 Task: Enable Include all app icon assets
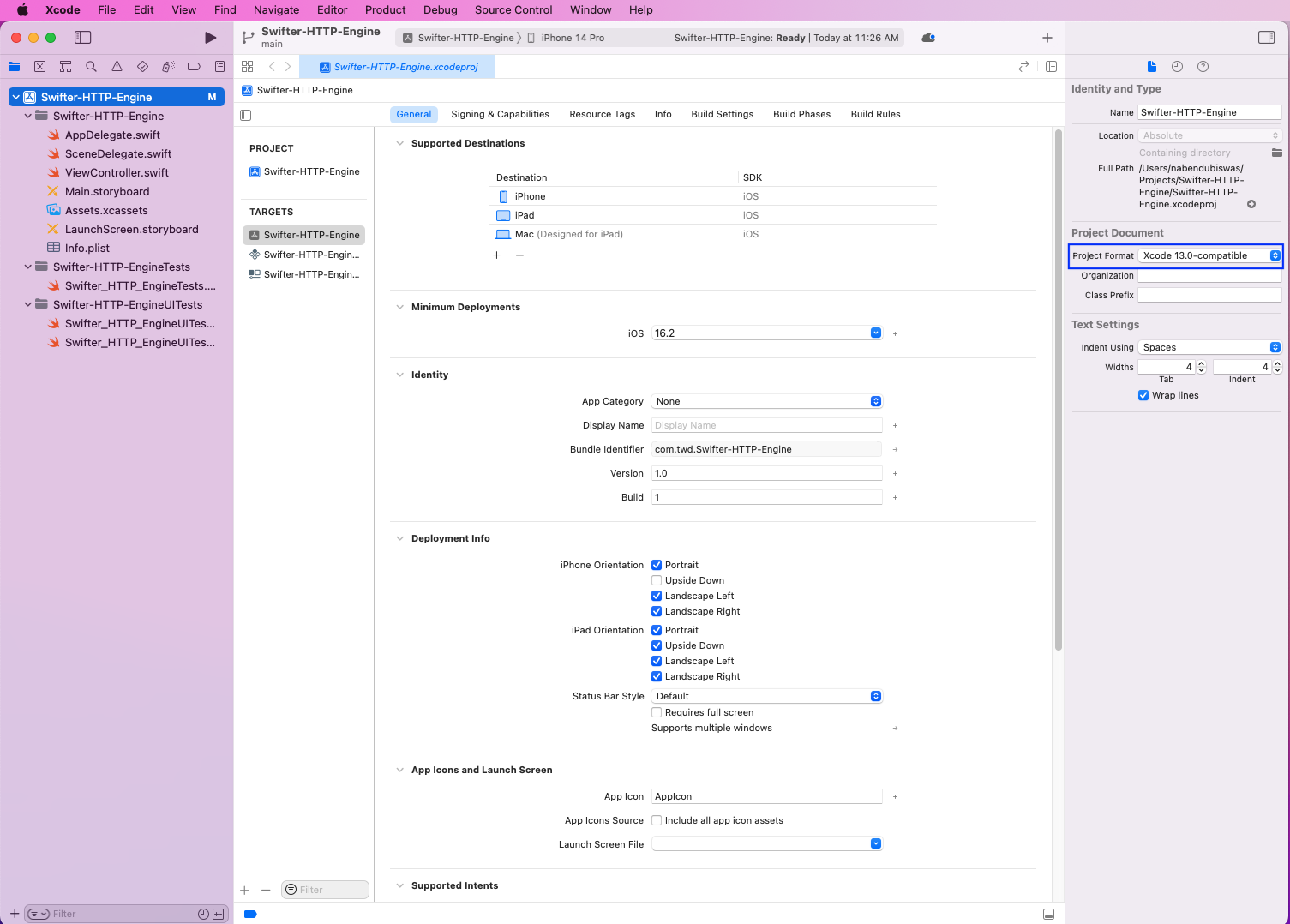click(x=657, y=820)
